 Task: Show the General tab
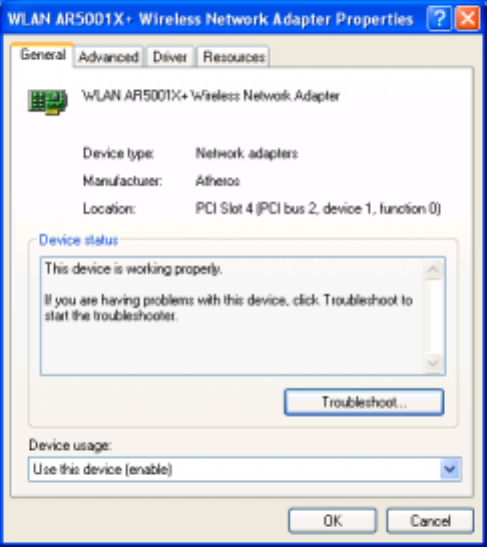coord(43,55)
